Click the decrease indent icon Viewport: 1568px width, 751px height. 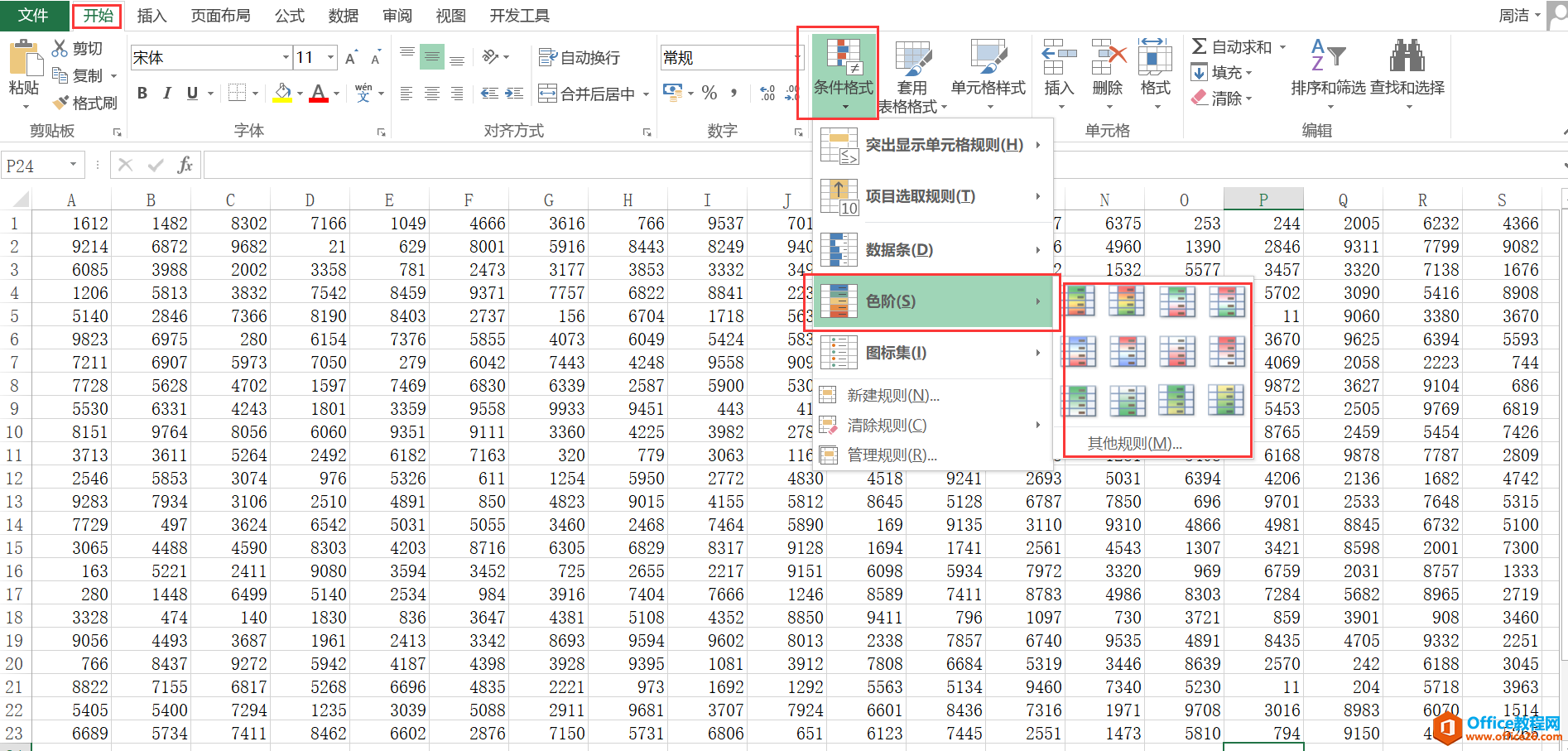489,94
